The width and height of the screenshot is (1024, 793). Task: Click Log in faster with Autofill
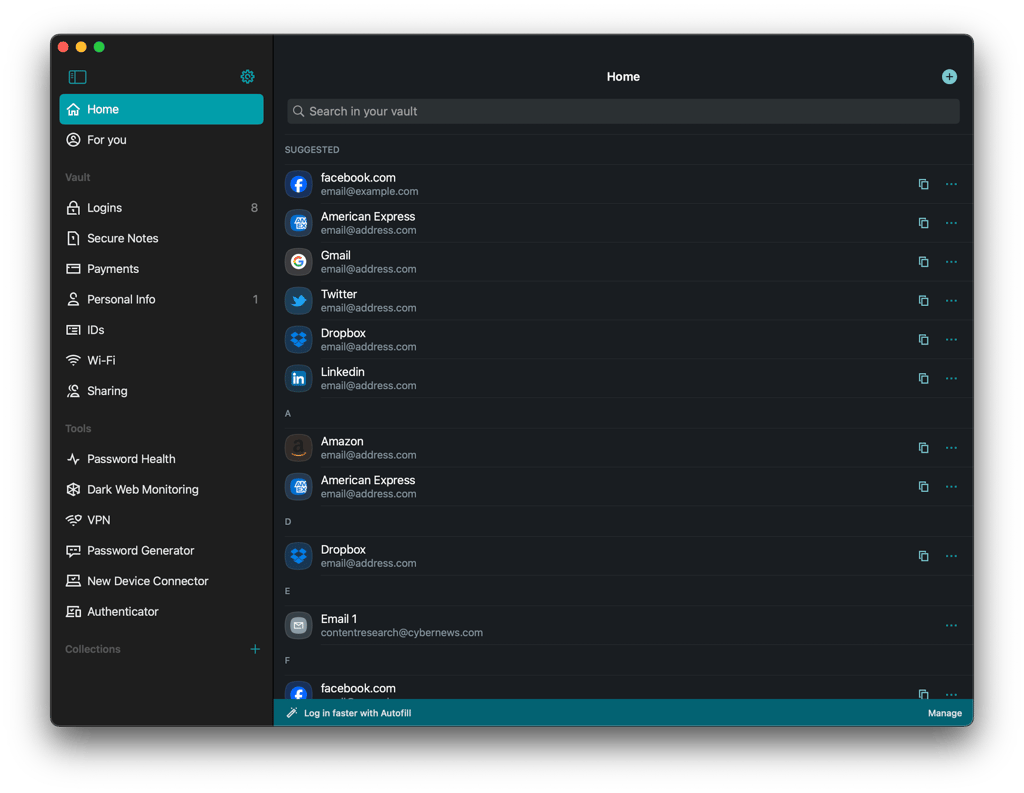pyautogui.click(x=357, y=713)
